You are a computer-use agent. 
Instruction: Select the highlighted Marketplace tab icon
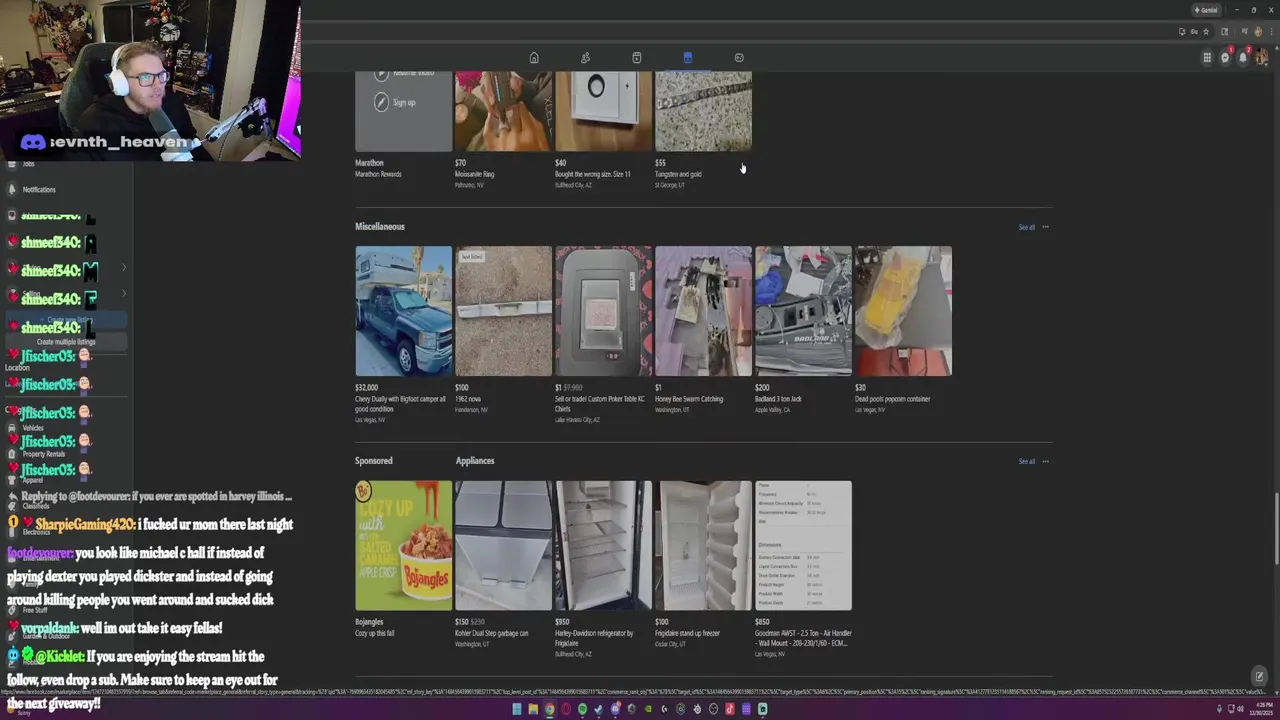[688, 58]
